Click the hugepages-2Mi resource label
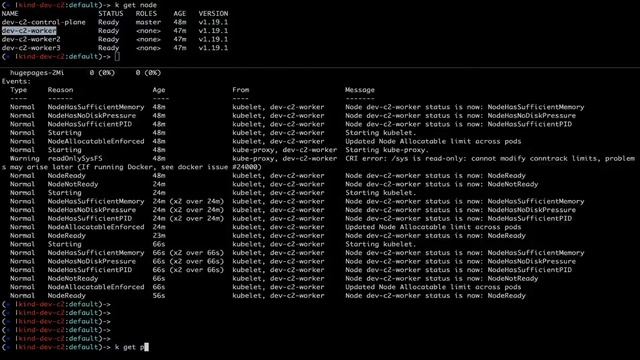 point(37,73)
